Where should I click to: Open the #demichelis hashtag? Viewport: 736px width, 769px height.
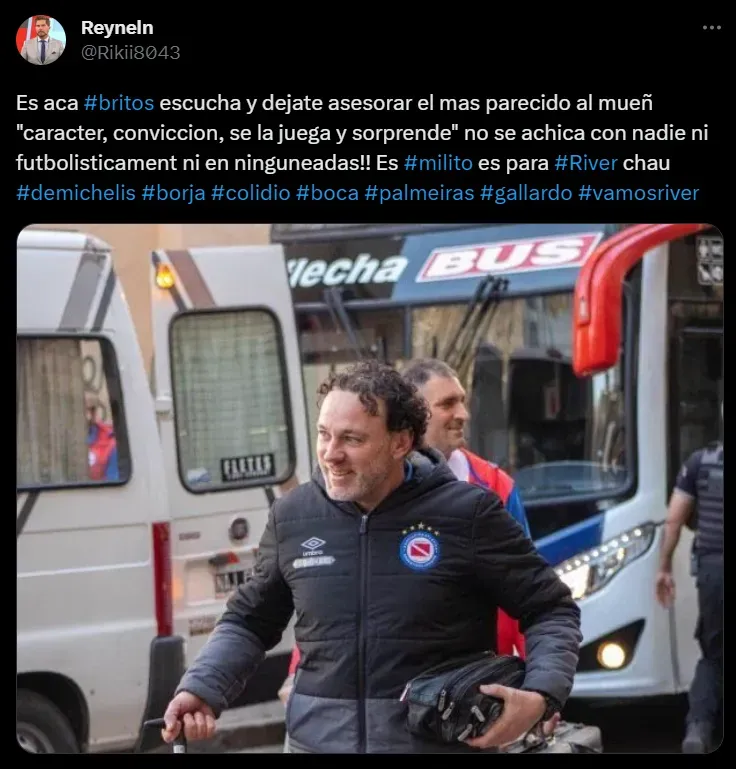(76, 193)
